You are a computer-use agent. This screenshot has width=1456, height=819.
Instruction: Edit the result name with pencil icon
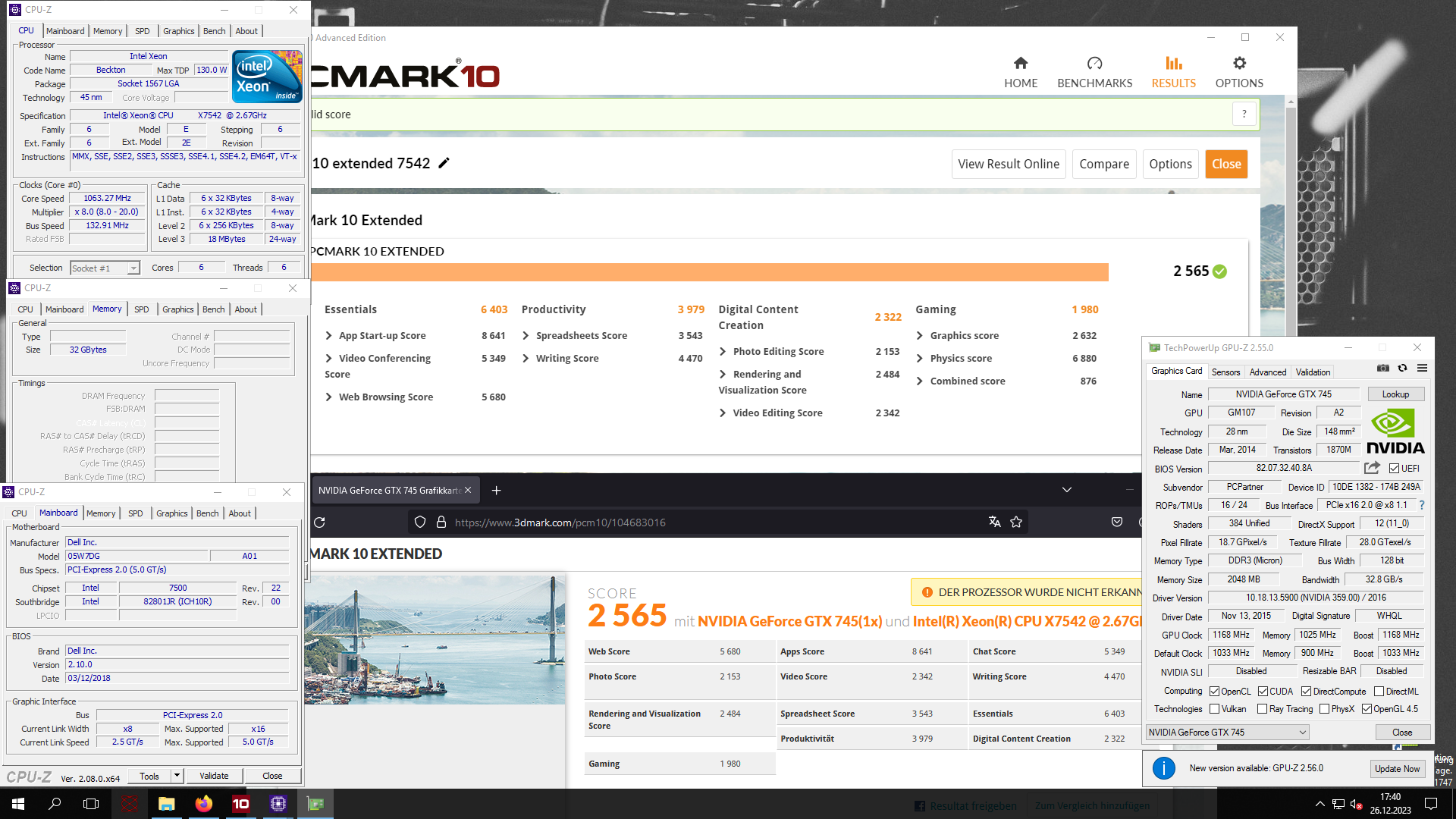444,163
